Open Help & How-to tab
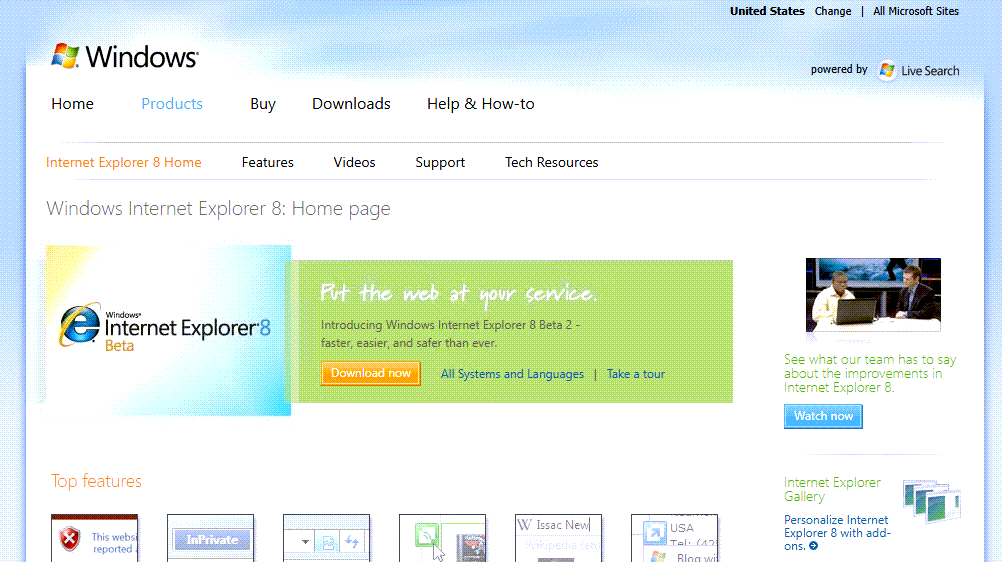This screenshot has height=562, width=1002. click(481, 104)
